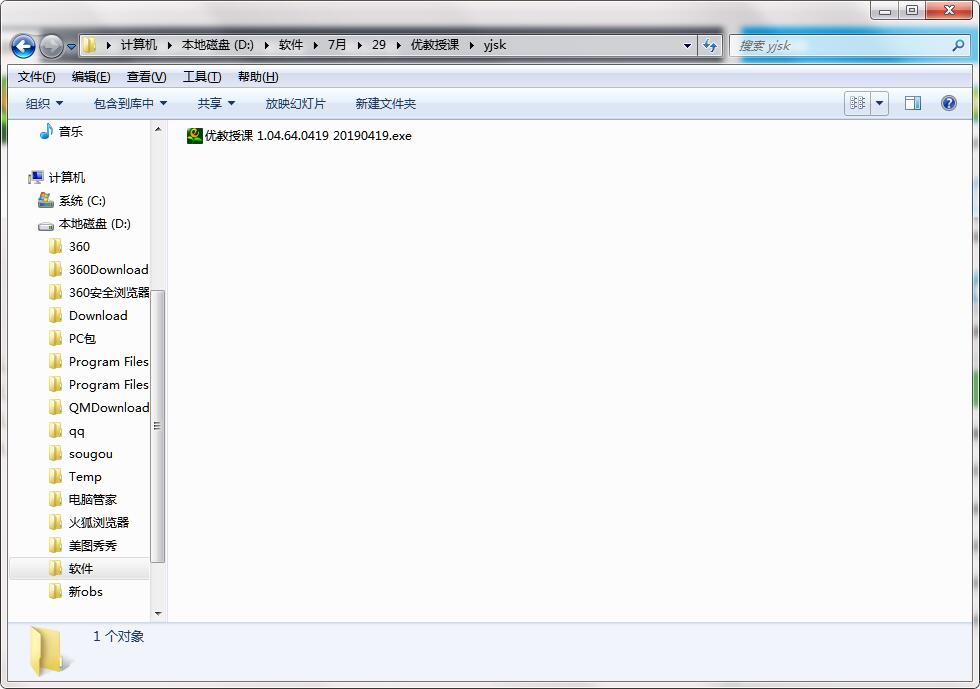The image size is (980, 689).
Task: Open help with the question mark icon
Action: 949,103
